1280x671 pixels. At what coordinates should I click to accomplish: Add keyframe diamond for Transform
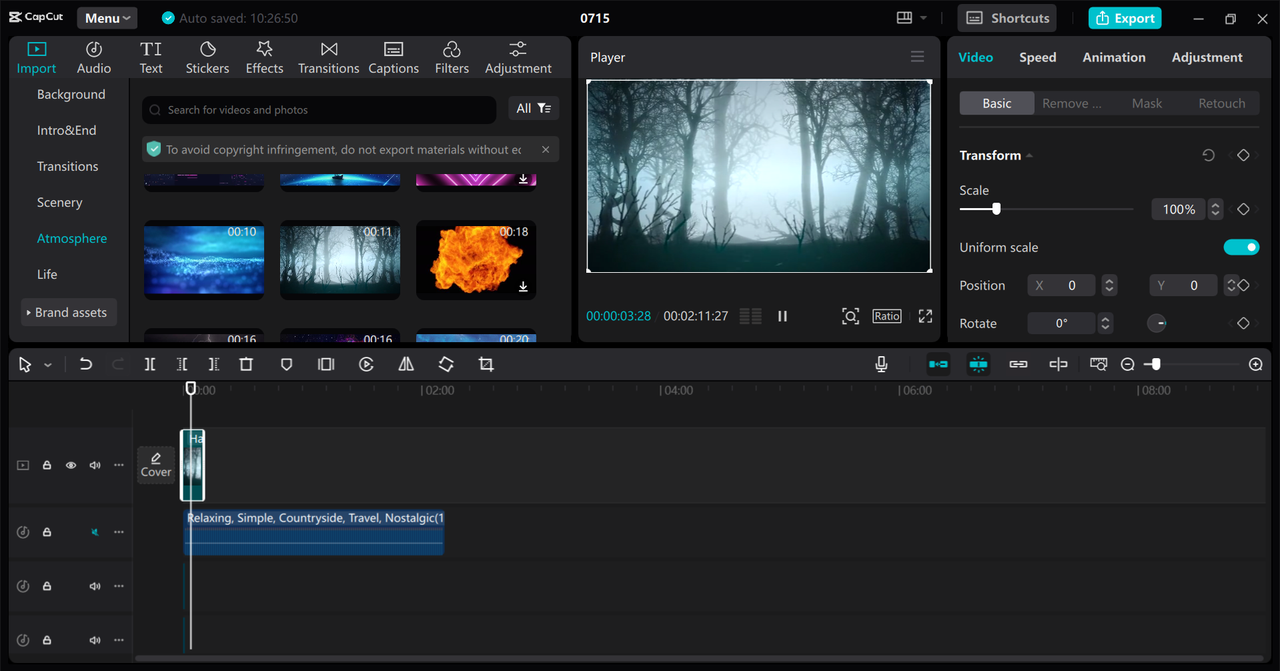(x=1243, y=156)
